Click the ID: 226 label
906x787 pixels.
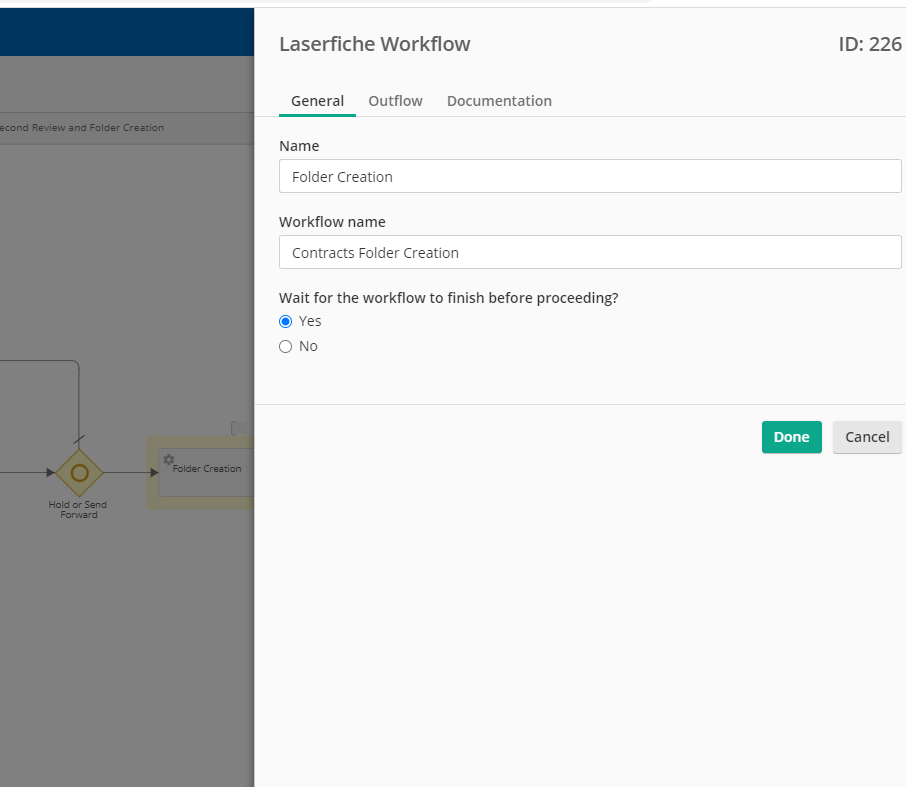point(870,44)
